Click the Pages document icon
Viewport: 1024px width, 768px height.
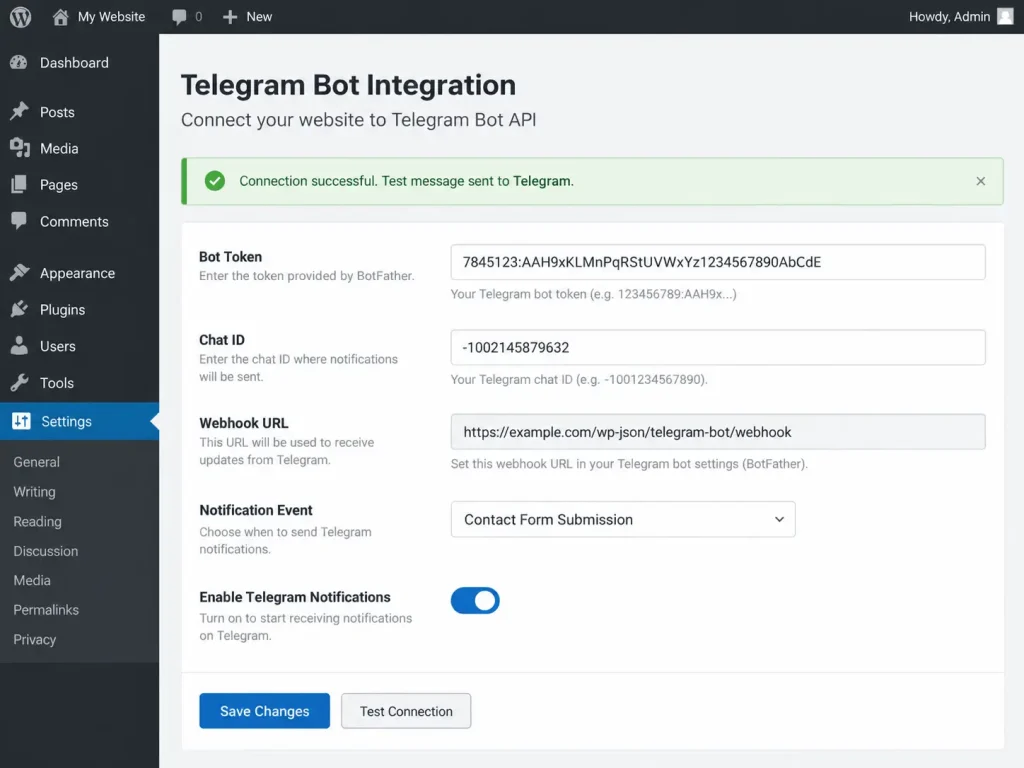(x=19, y=185)
